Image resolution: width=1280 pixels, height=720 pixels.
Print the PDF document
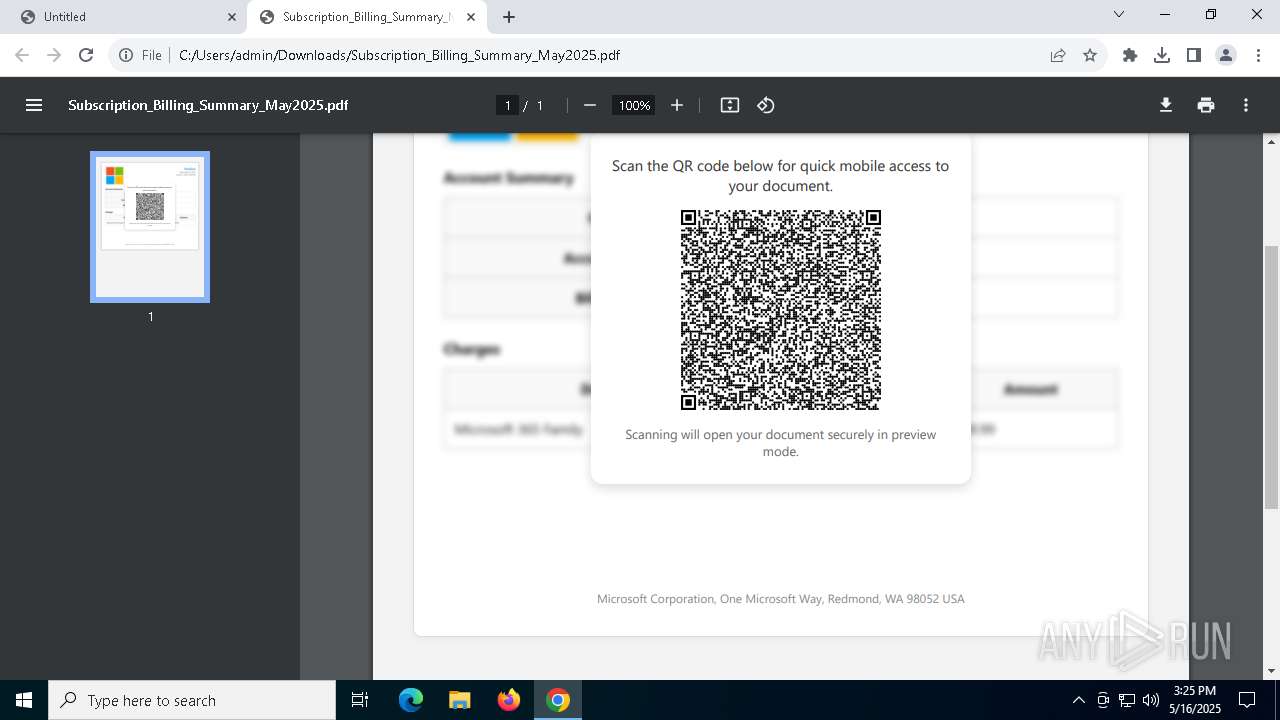pos(1206,105)
